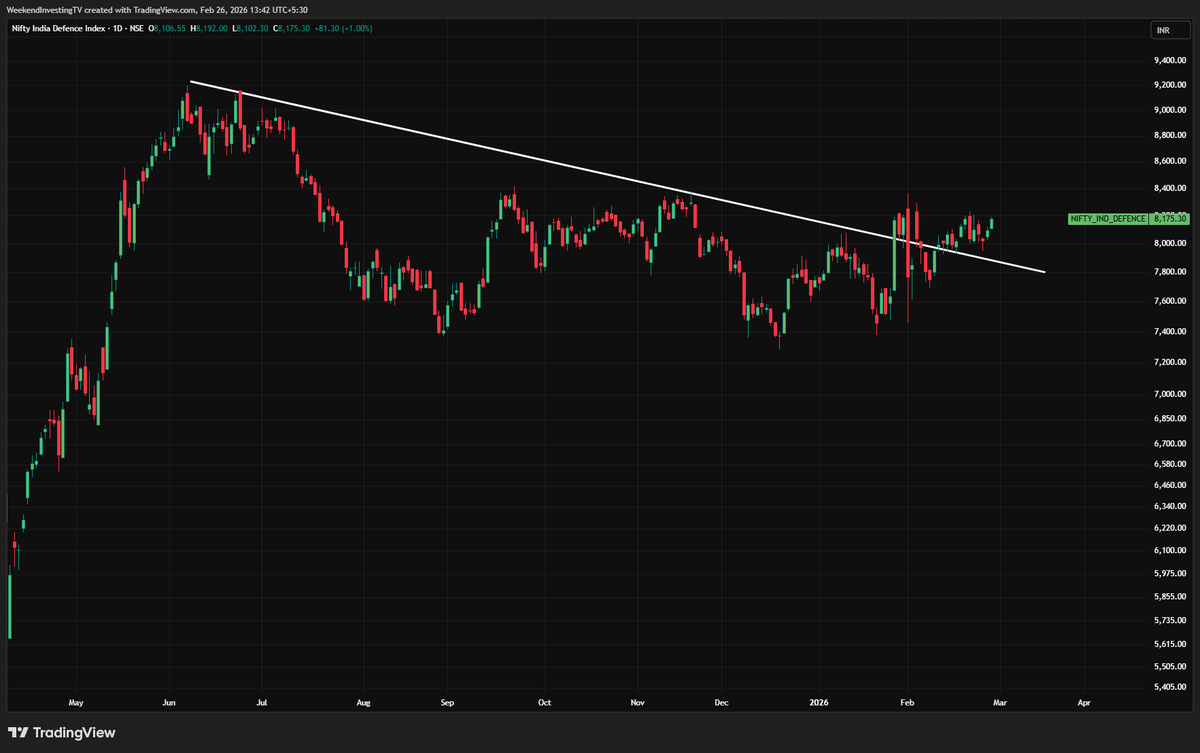
Task: Click the 7,800.00 price axis label
Action: [1170, 272]
